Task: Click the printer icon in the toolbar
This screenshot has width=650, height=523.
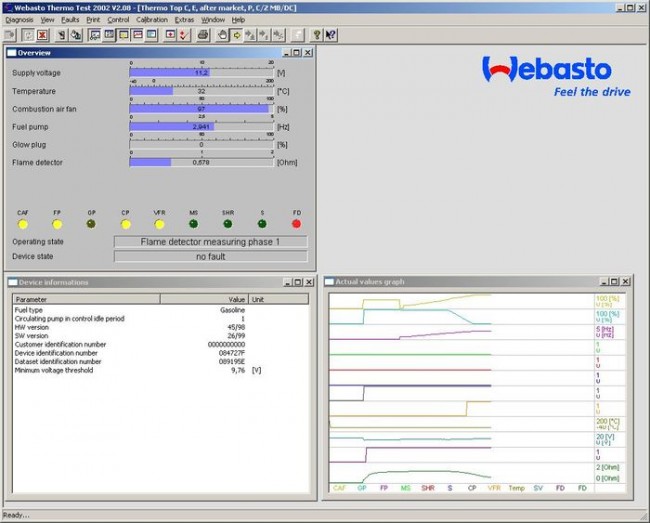Action: (x=203, y=35)
